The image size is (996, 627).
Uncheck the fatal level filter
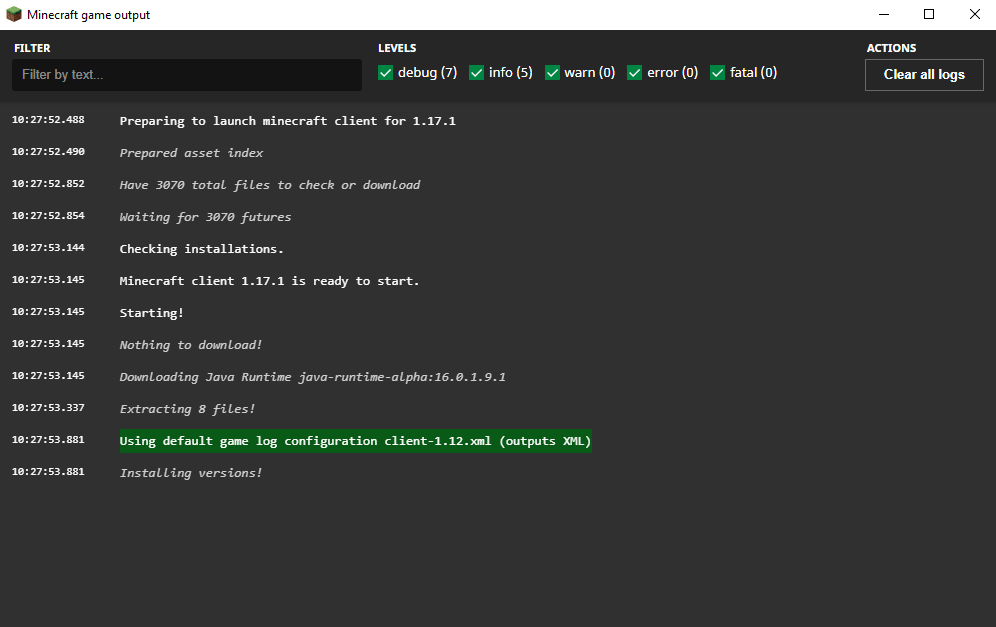coord(718,73)
